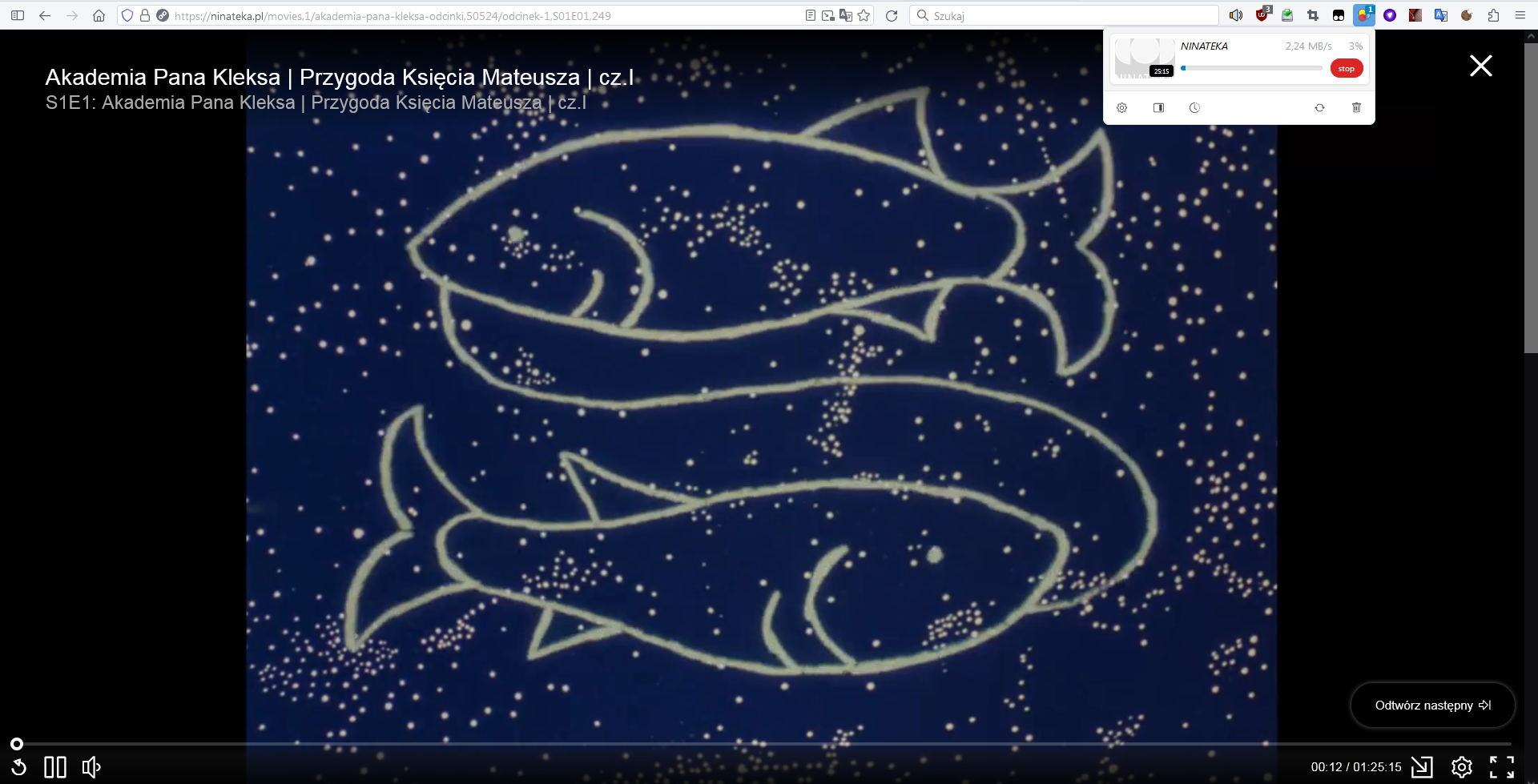Bookmark this page with the star
1538x784 pixels.
click(x=864, y=15)
